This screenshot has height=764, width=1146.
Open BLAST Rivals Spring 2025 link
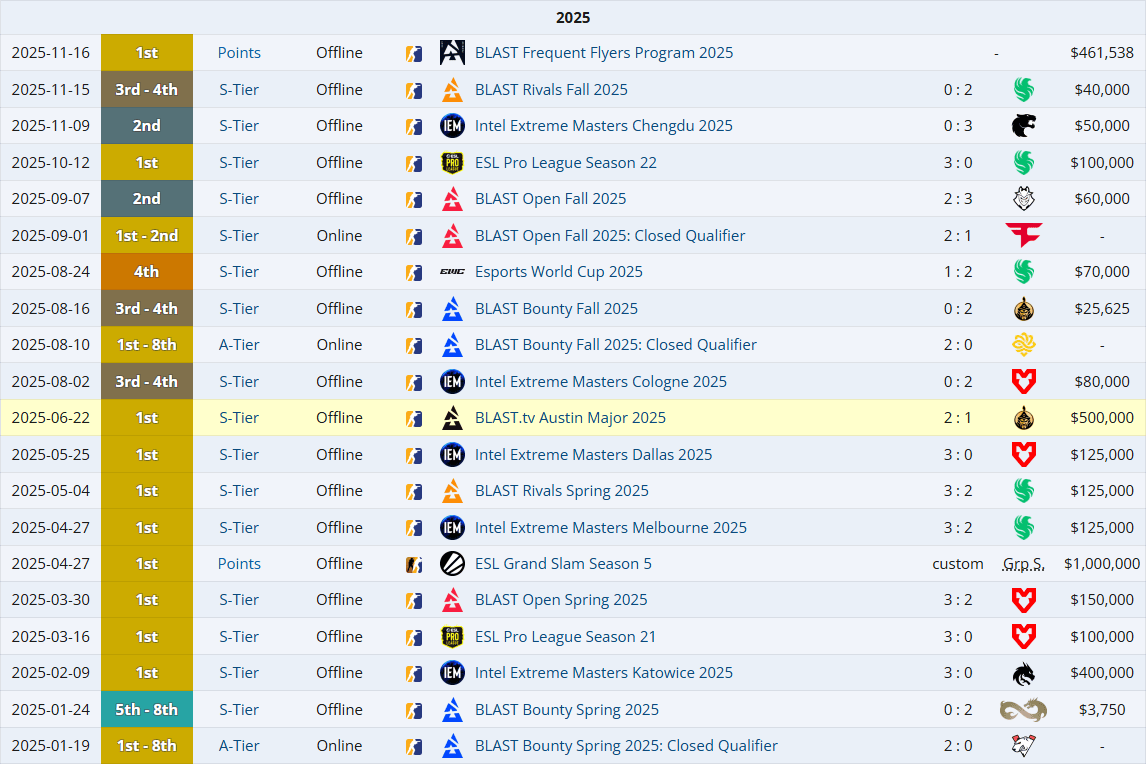(x=561, y=491)
